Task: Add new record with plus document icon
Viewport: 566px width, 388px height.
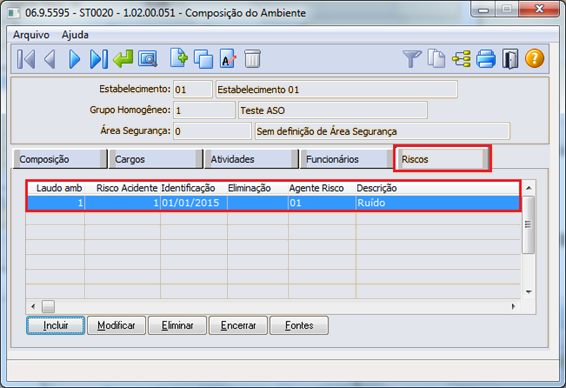Action: [179, 58]
